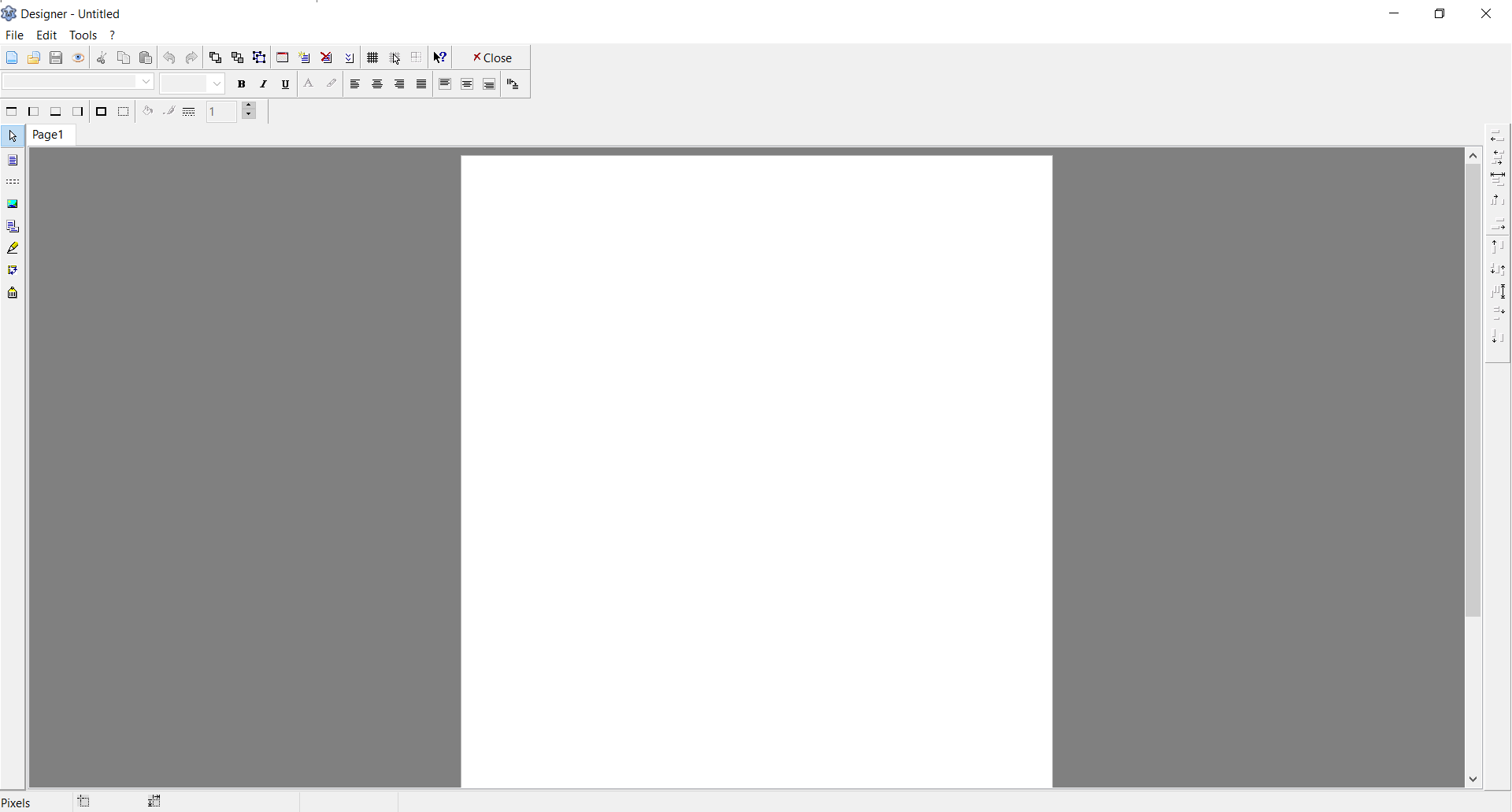
Task: Open the font name dropdown
Action: (146, 82)
